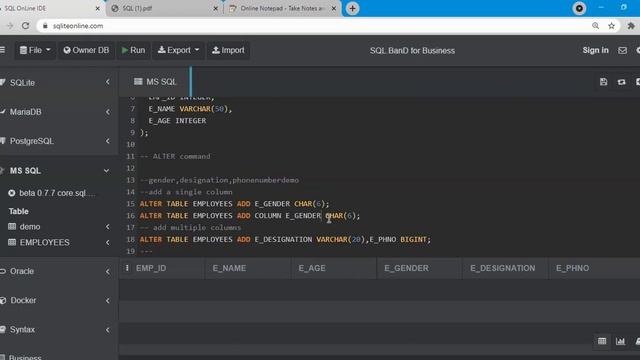Bookmark this page with star icon
The image size is (640, 360).
(x=611, y=26)
